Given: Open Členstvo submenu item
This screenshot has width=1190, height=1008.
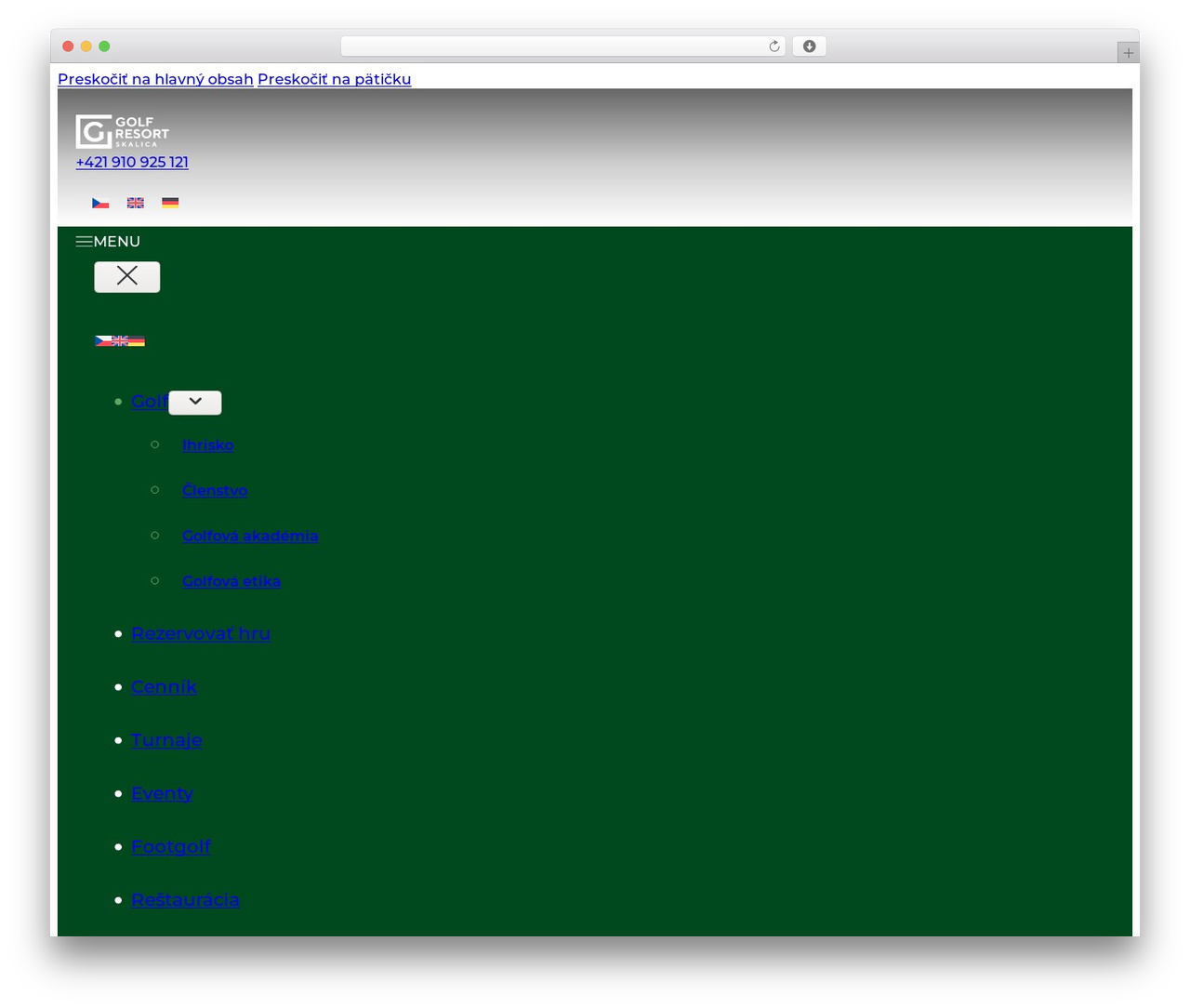Looking at the screenshot, I should [215, 491].
